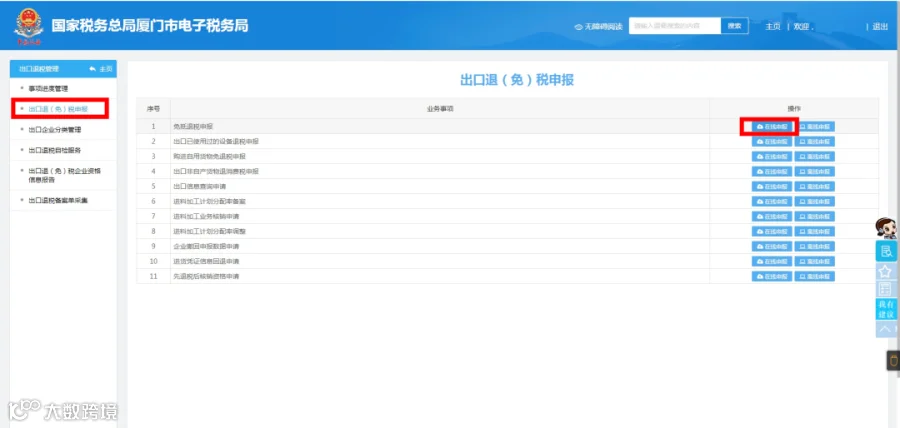Click the 搜索 search button

(735, 26)
